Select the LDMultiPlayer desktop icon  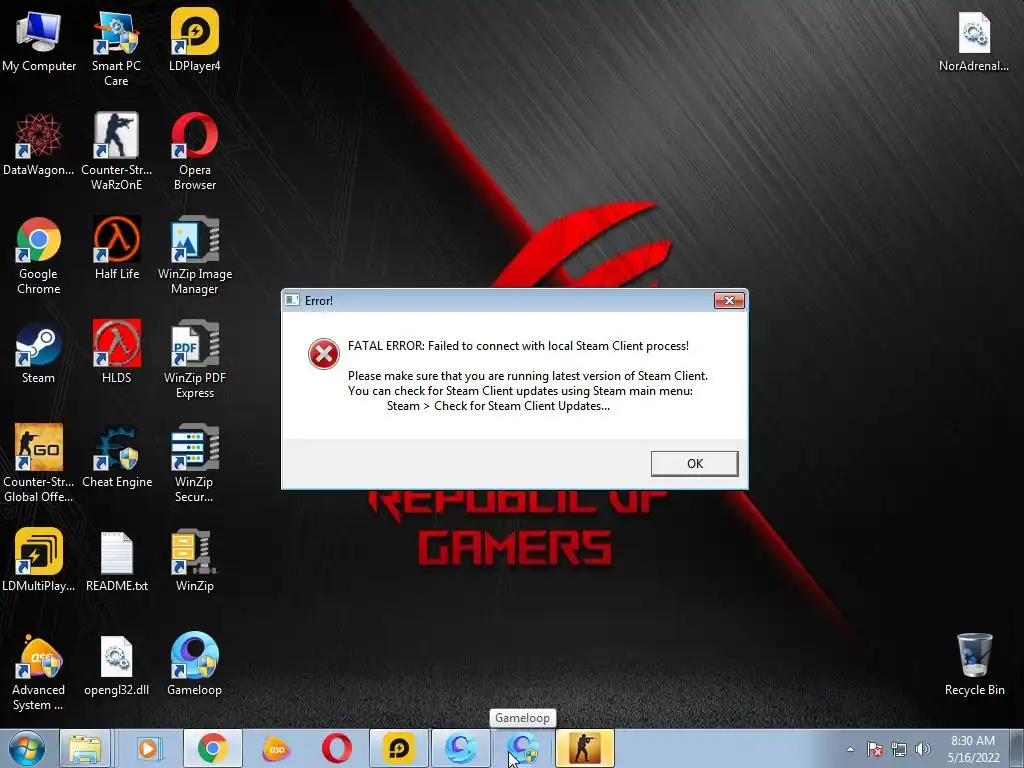tap(39, 560)
